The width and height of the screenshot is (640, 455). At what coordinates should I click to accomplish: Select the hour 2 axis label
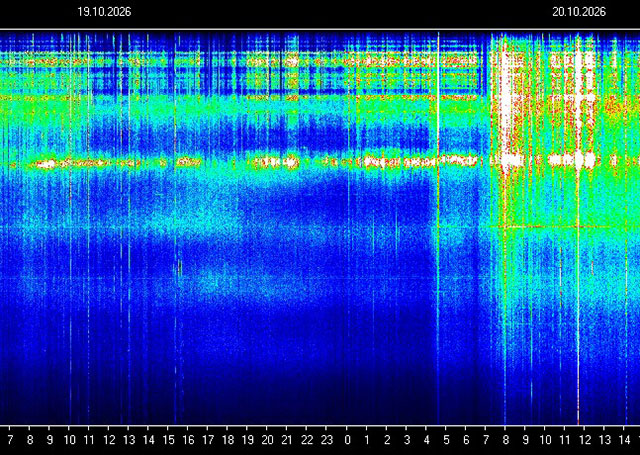[x=387, y=440]
